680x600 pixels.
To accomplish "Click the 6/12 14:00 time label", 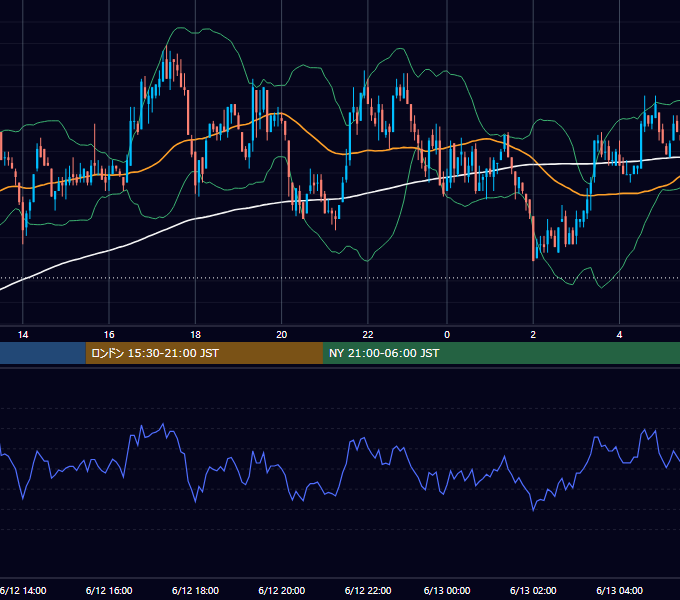I will coord(23,590).
